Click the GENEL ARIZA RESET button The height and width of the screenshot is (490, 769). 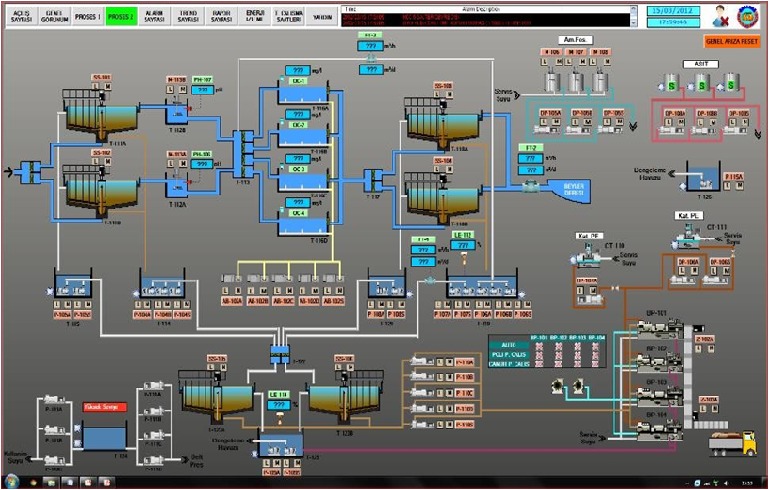tap(732, 42)
